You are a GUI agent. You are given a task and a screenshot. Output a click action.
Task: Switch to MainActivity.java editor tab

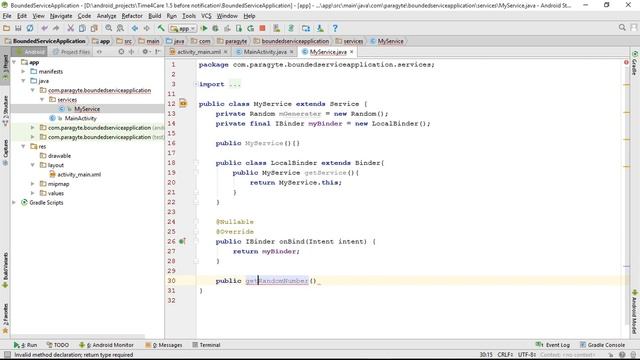click(265, 52)
